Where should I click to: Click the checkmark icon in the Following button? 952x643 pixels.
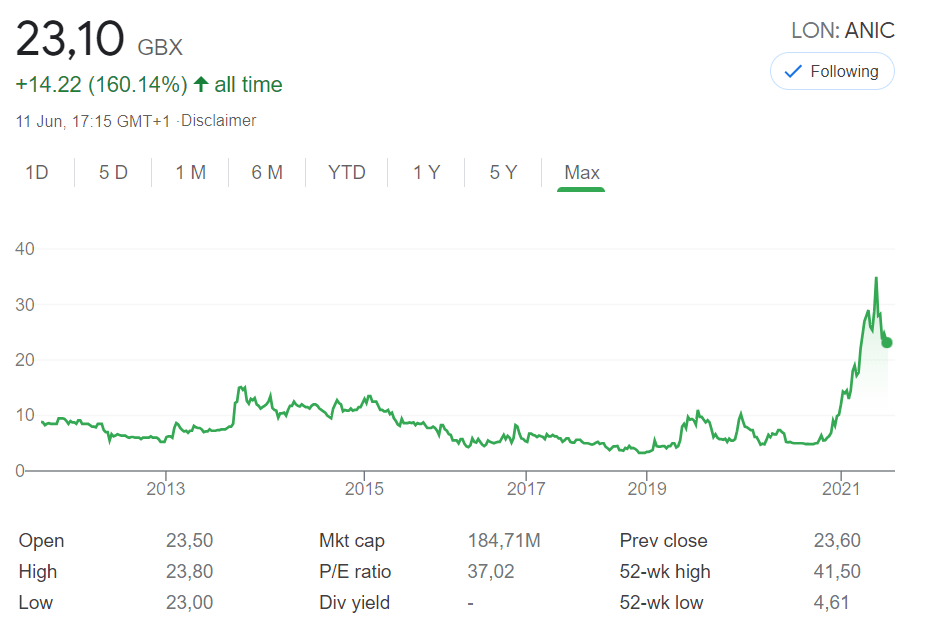[x=794, y=71]
